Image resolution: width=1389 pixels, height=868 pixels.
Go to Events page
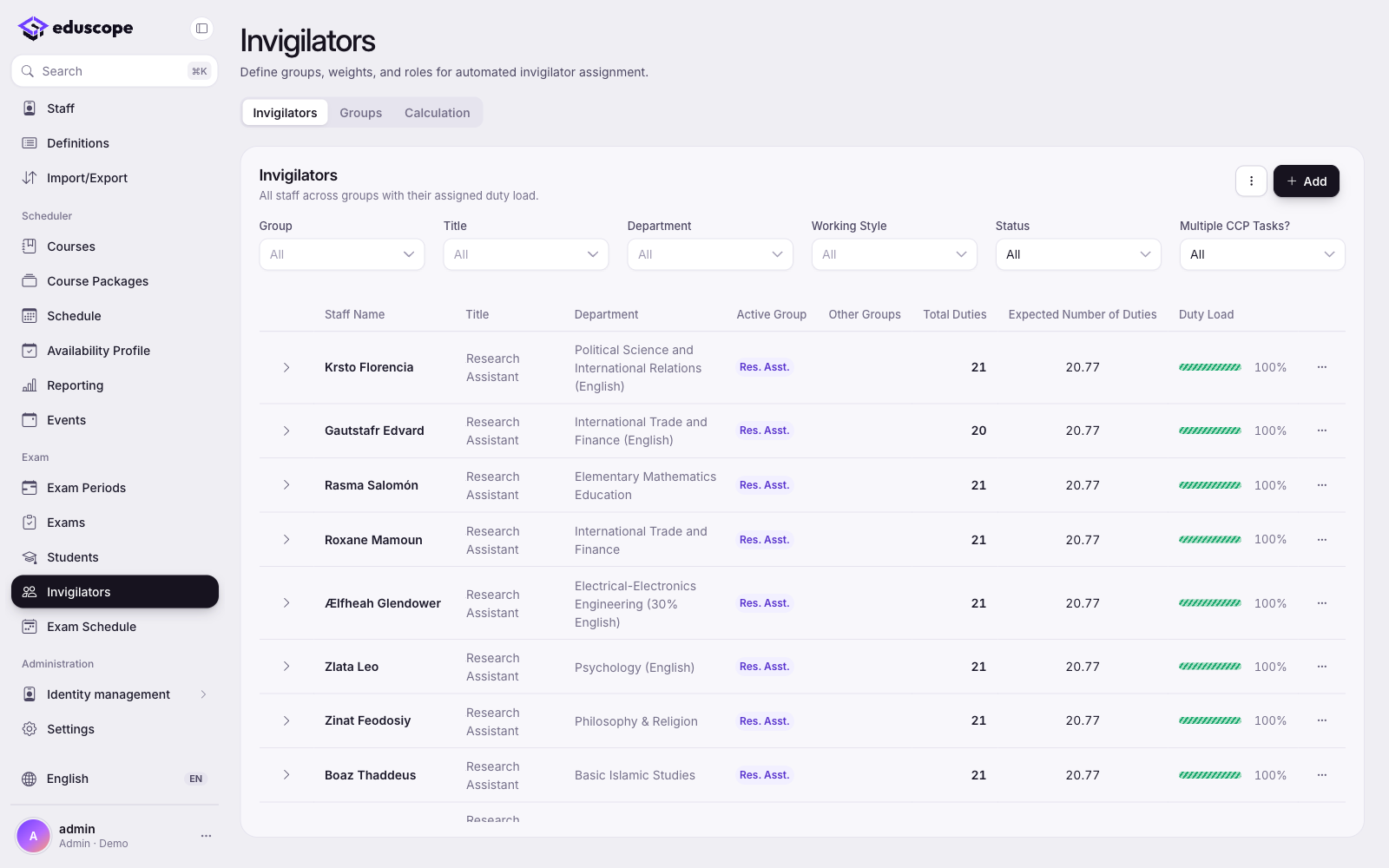(115, 420)
